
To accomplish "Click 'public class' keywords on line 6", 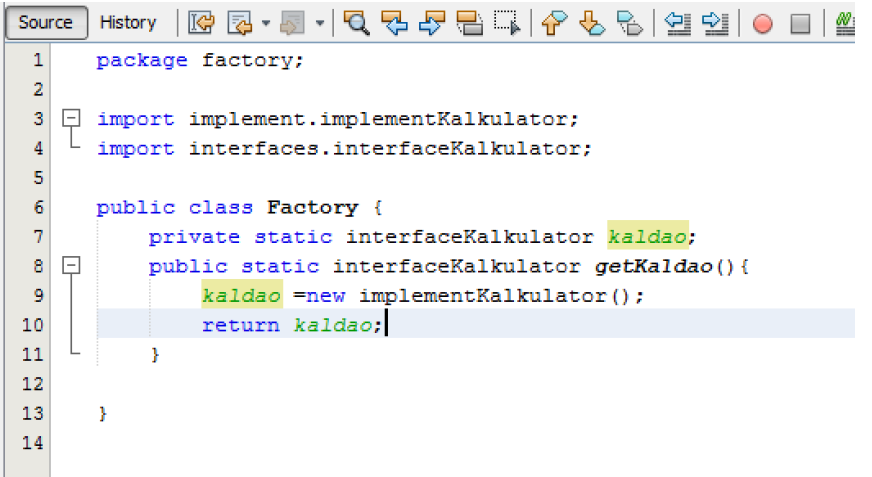I will click(x=175, y=207).
